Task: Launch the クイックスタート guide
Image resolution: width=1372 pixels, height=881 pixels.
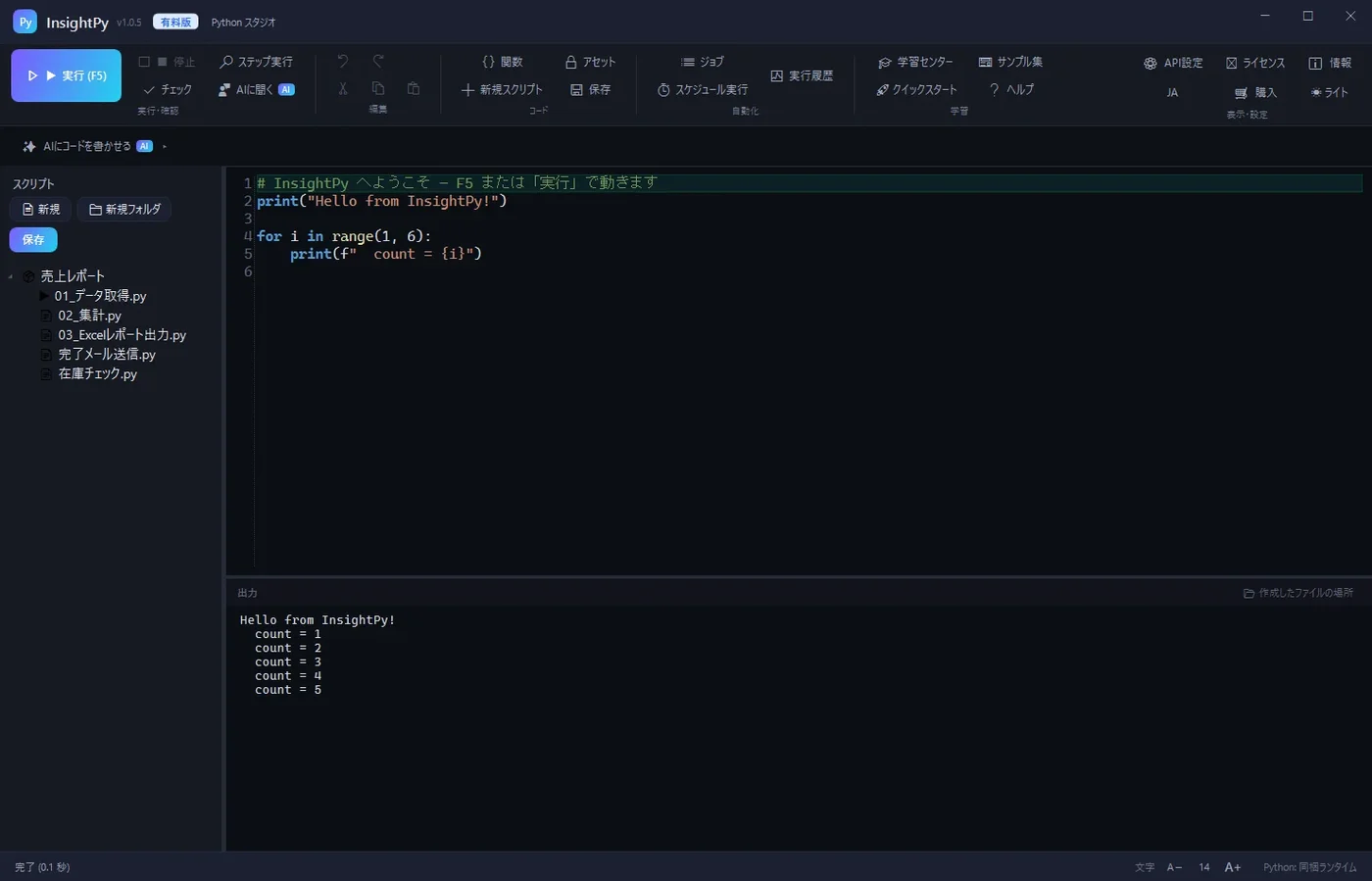Action: [x=917, y=89]
